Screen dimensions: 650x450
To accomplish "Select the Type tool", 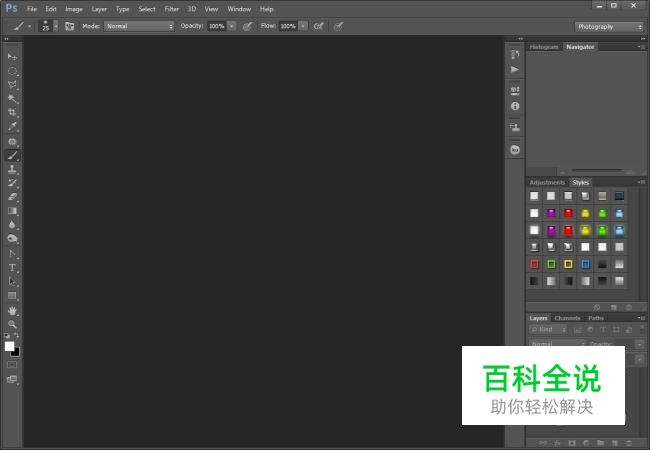I will click(12, 268).
